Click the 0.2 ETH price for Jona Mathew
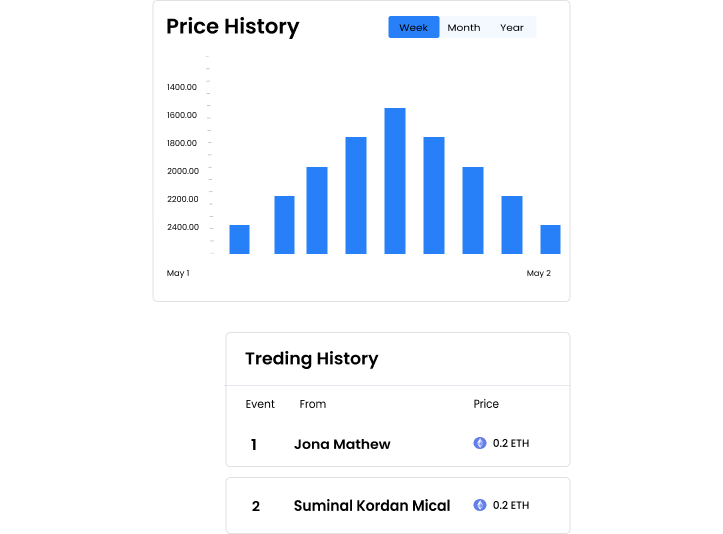Screen dimensions: 723x534 tap(511, 443)
